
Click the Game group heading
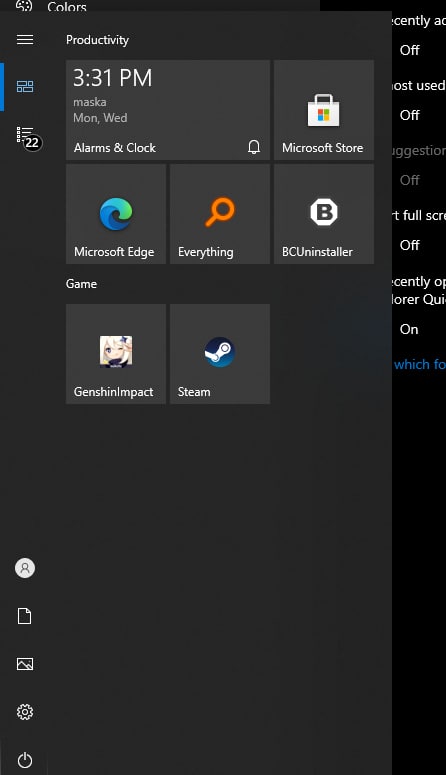82,284
